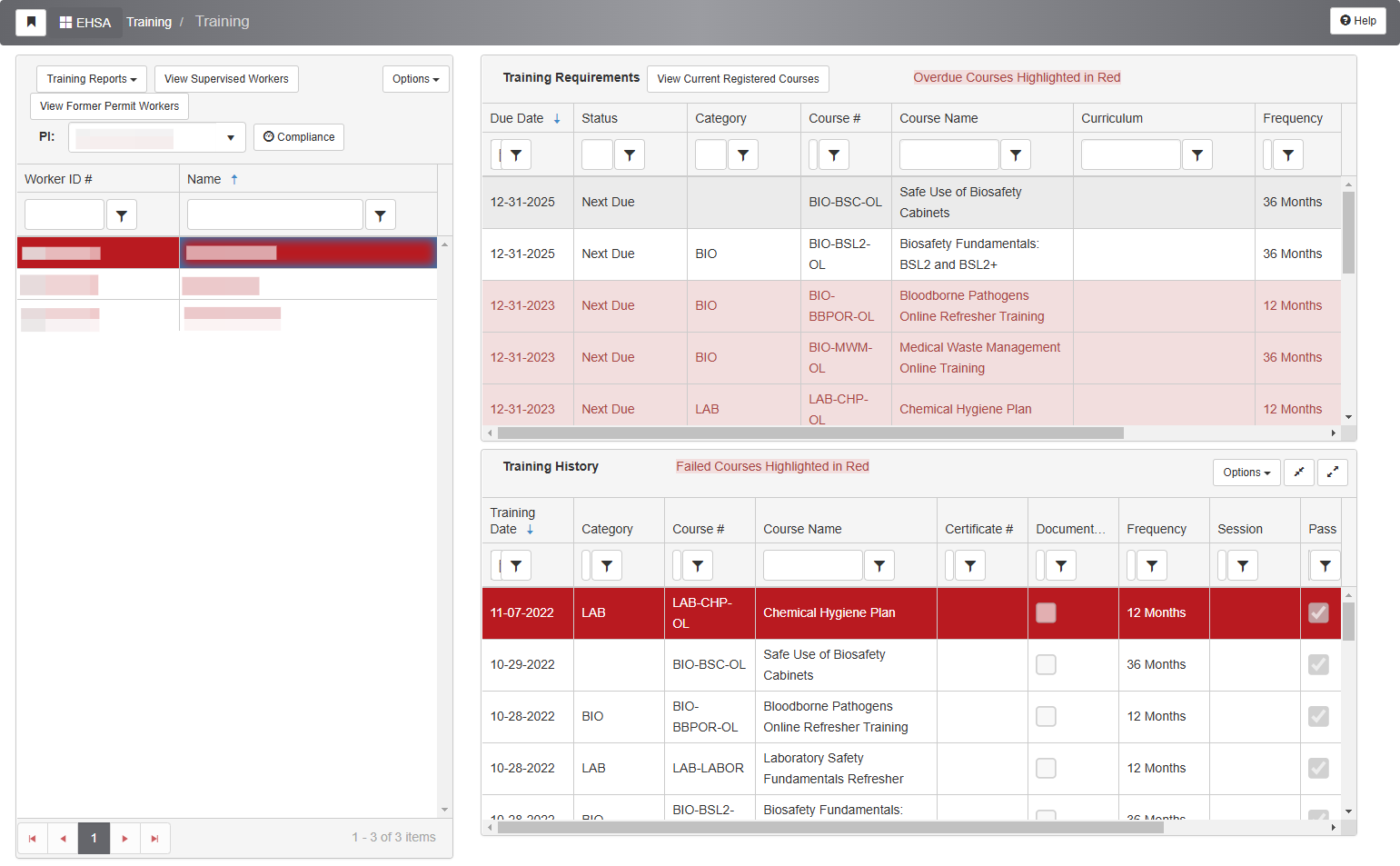The width and height of the screenshot is (1400, 866).
Task: Toggle Document checkbox for Laboratory Safety Fundamentals Refresher
Action: pyautogui.click(x=1046, y=768)
